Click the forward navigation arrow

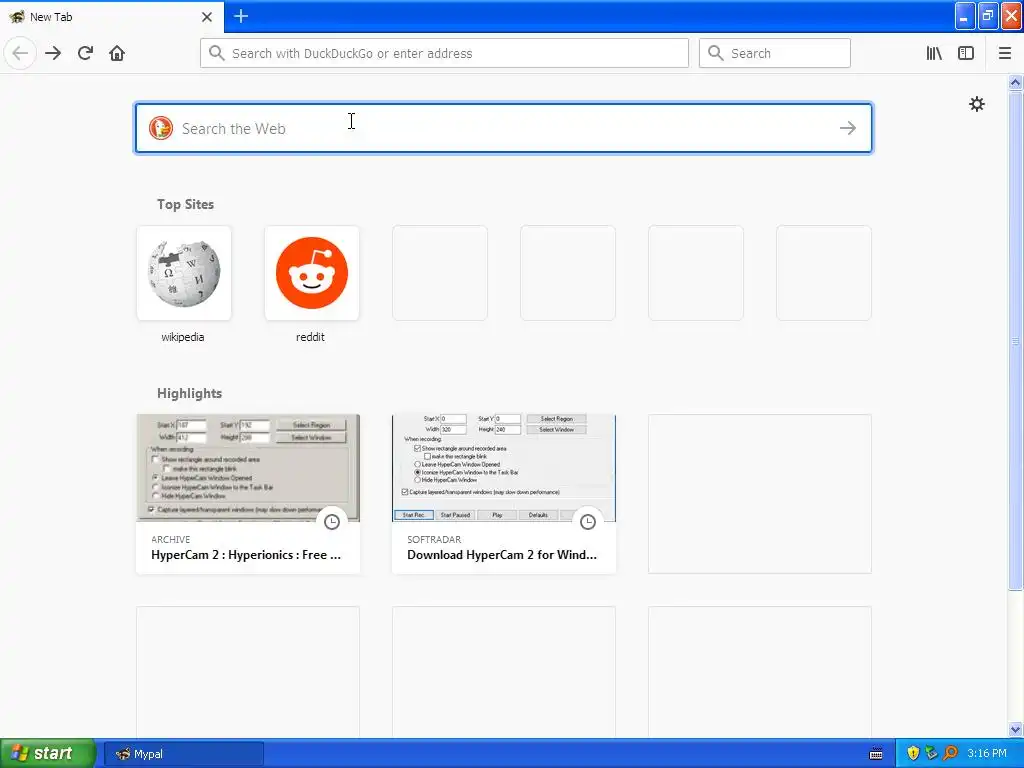coord(53,53)
